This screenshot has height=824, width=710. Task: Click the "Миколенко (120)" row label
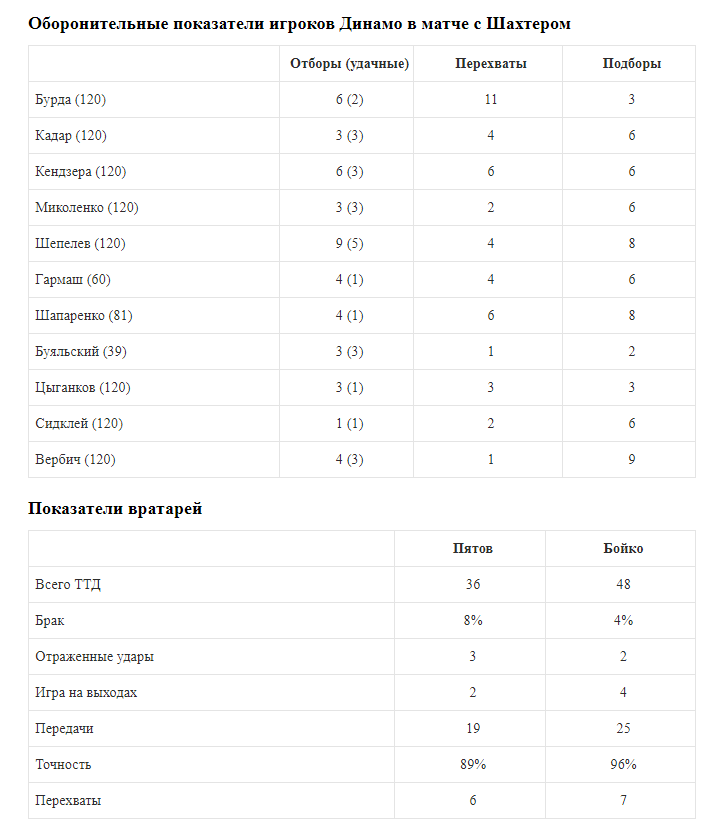coord(86,208)
